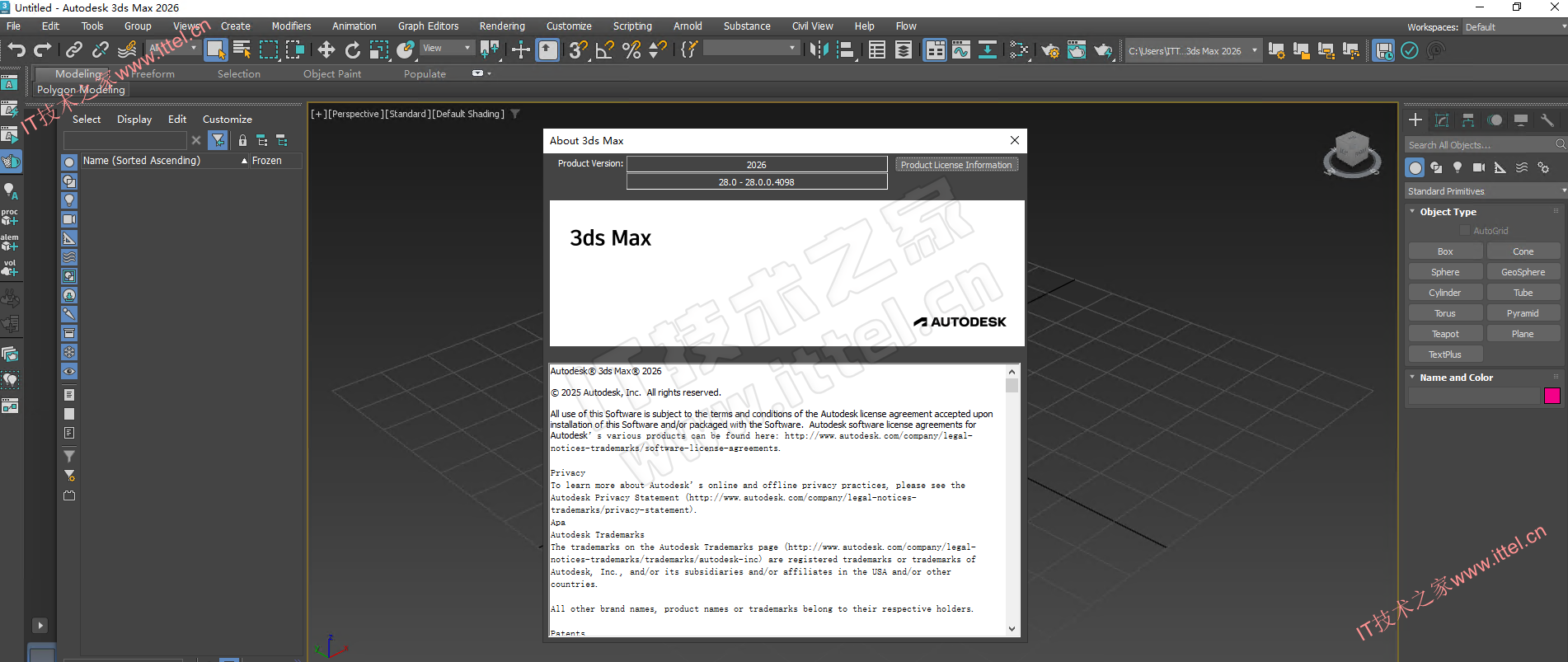Open the Named Selection Sets dropdown

(751, 49)
